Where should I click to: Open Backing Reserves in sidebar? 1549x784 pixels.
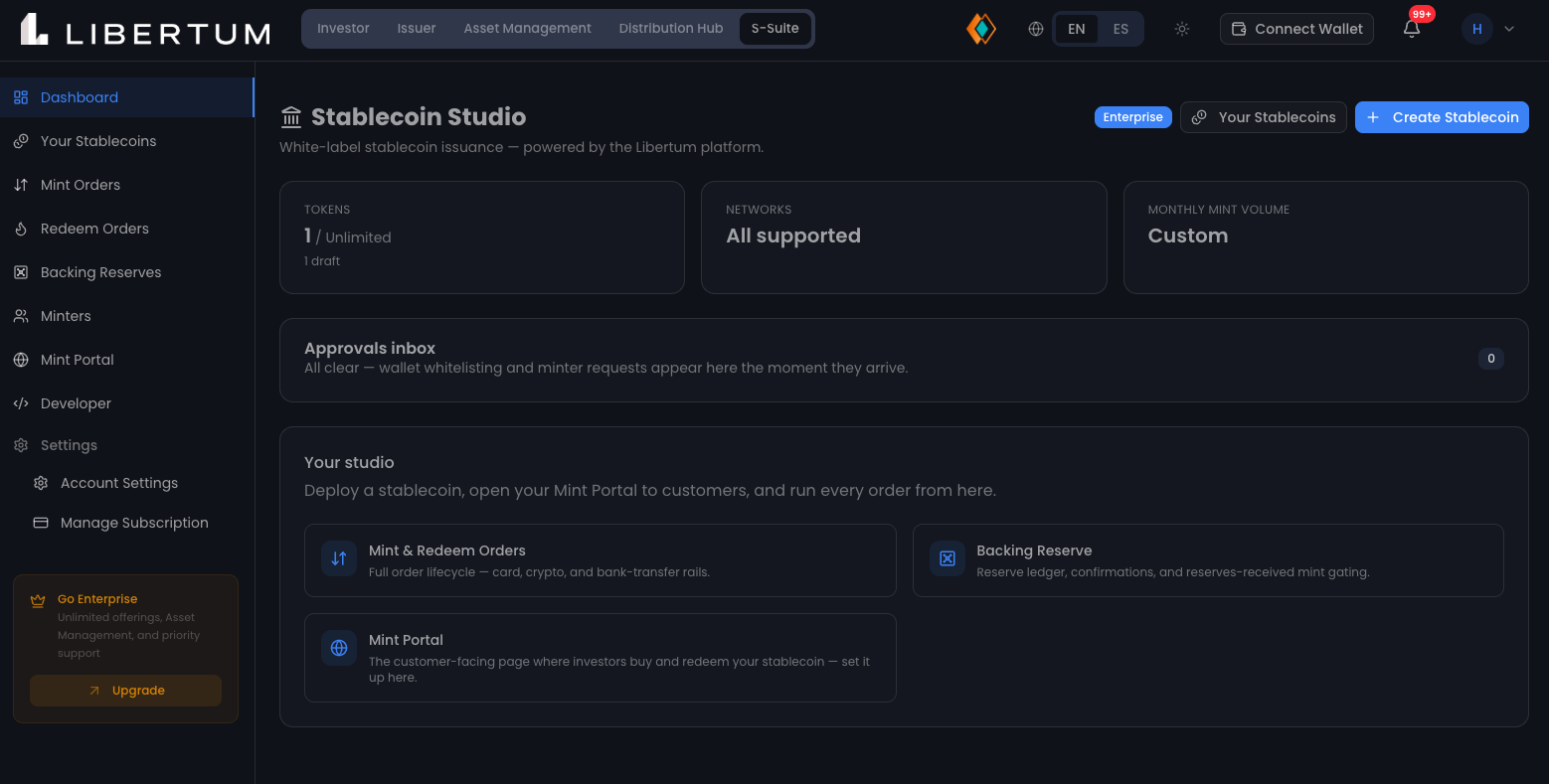tap(126, 272)
